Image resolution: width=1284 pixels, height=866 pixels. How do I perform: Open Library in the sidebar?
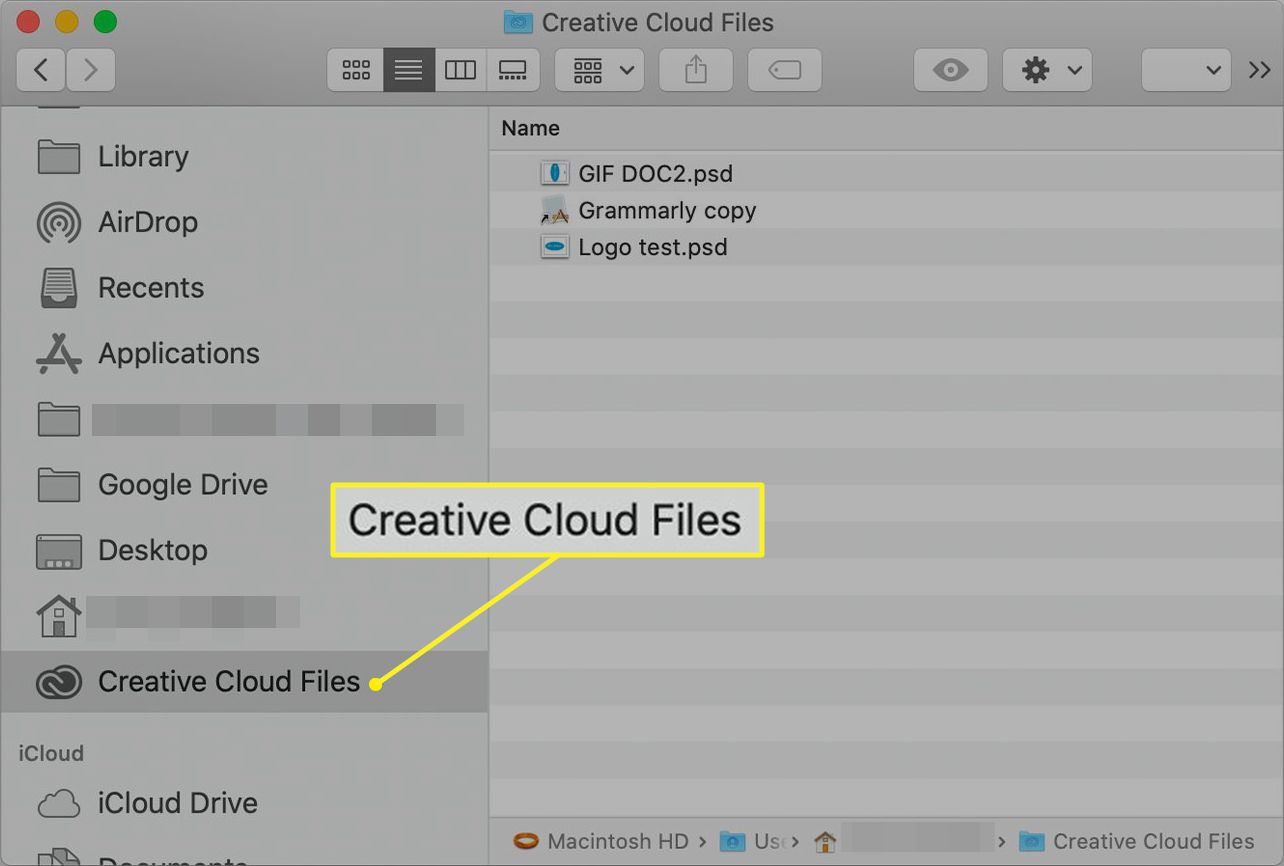(x=244, y=156)
